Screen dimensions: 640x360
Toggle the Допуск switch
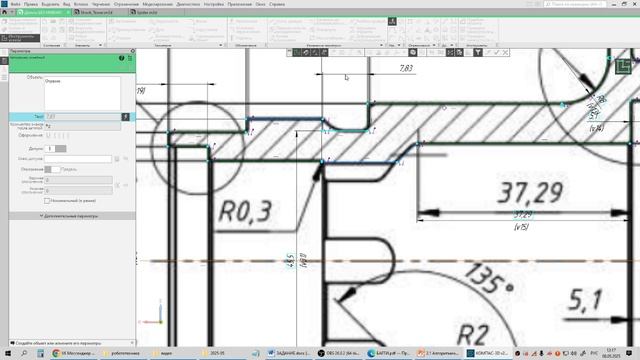point(55,149)
